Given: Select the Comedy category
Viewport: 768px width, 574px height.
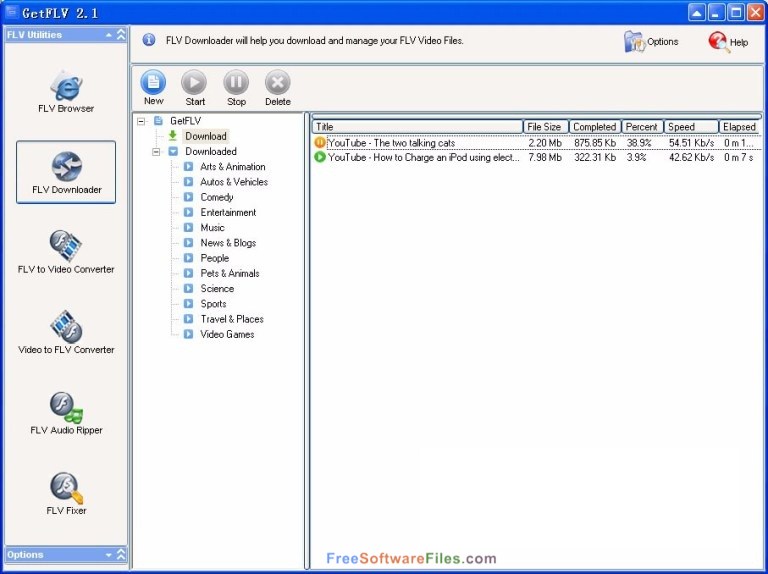Looking at the screenshot, I should pos(217,197).
